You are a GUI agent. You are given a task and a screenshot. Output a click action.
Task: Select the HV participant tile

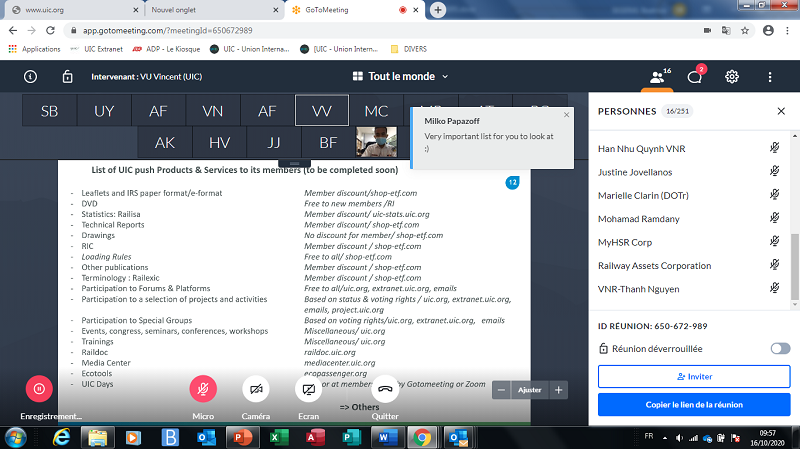[x=219, y=142]
